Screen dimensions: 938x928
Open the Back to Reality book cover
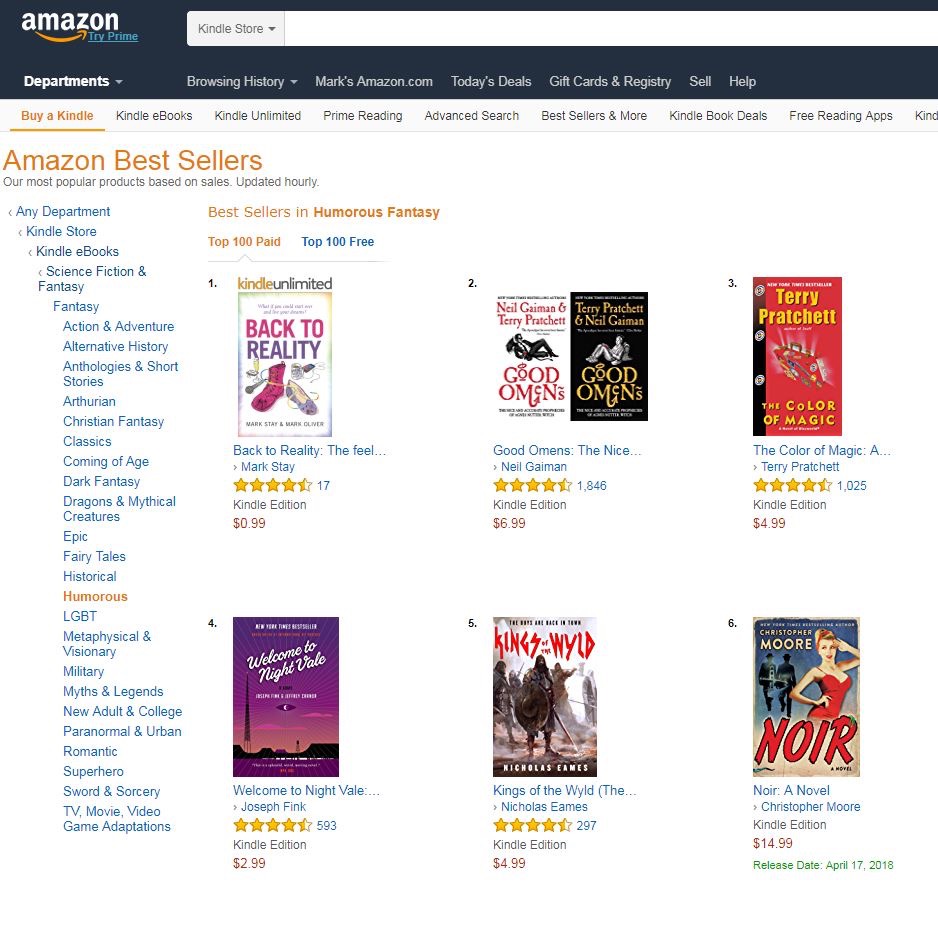click(x=285, y=357)
